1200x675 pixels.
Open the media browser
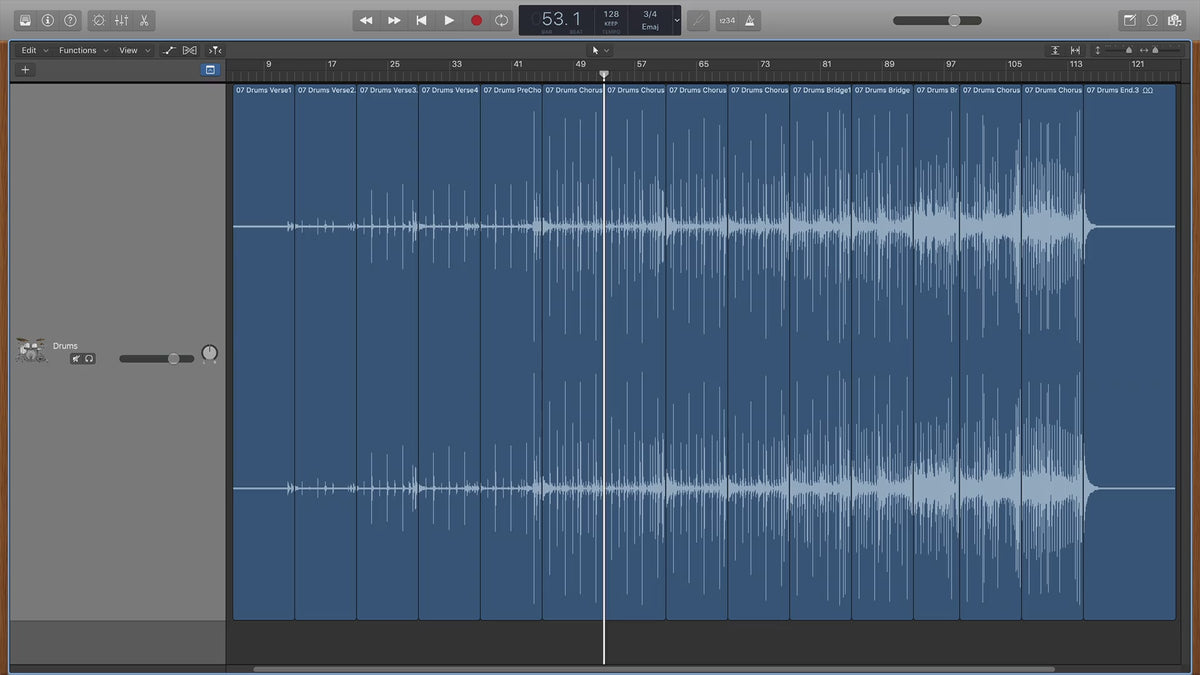click(1174, 20)
